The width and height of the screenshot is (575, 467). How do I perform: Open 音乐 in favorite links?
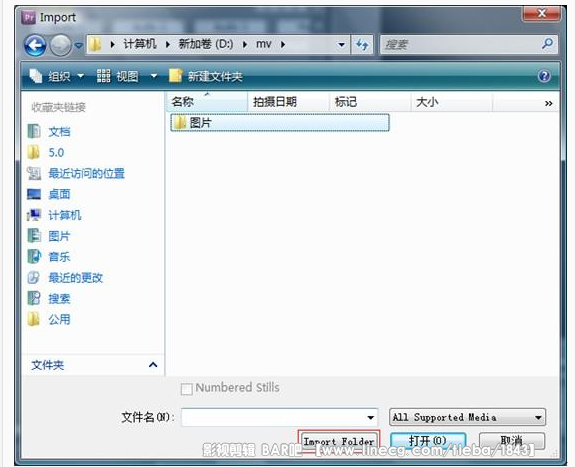(59, 257)
